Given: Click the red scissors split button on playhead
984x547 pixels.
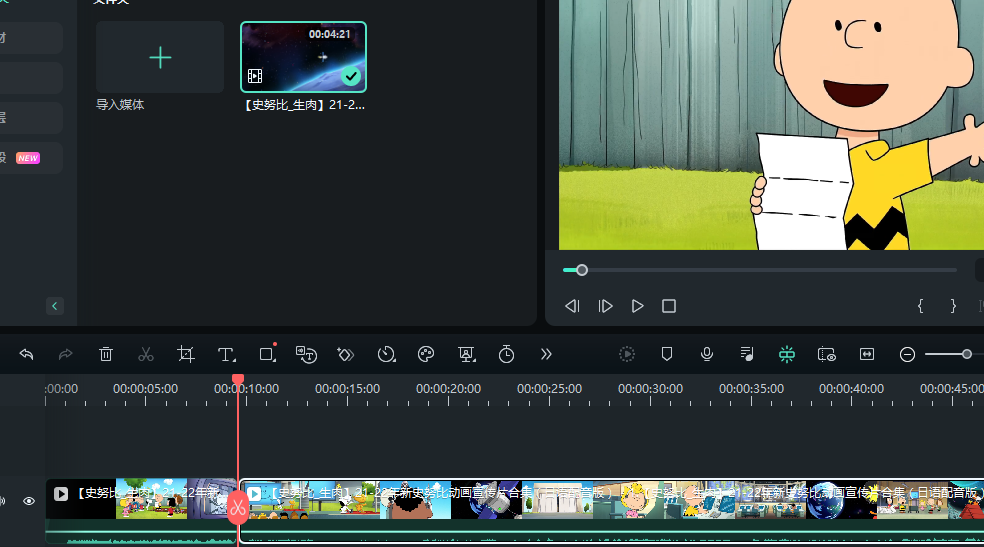Looking at the screenshot, I should [x=238, y=508].
